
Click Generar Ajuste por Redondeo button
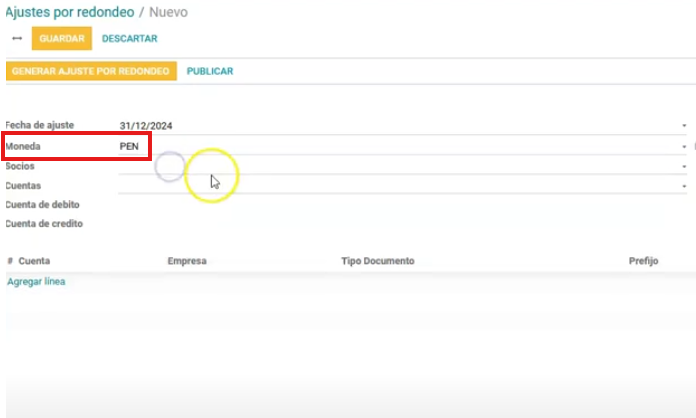tap(91, 72)
